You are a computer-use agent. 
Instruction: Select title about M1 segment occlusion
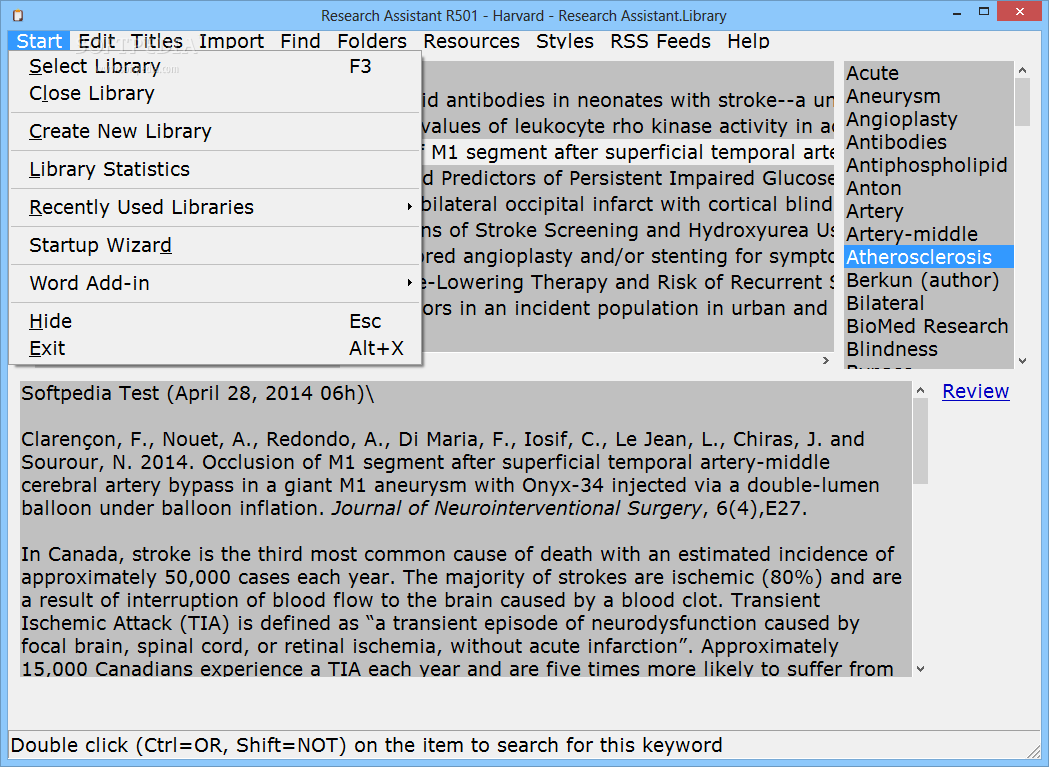(628, 153)
